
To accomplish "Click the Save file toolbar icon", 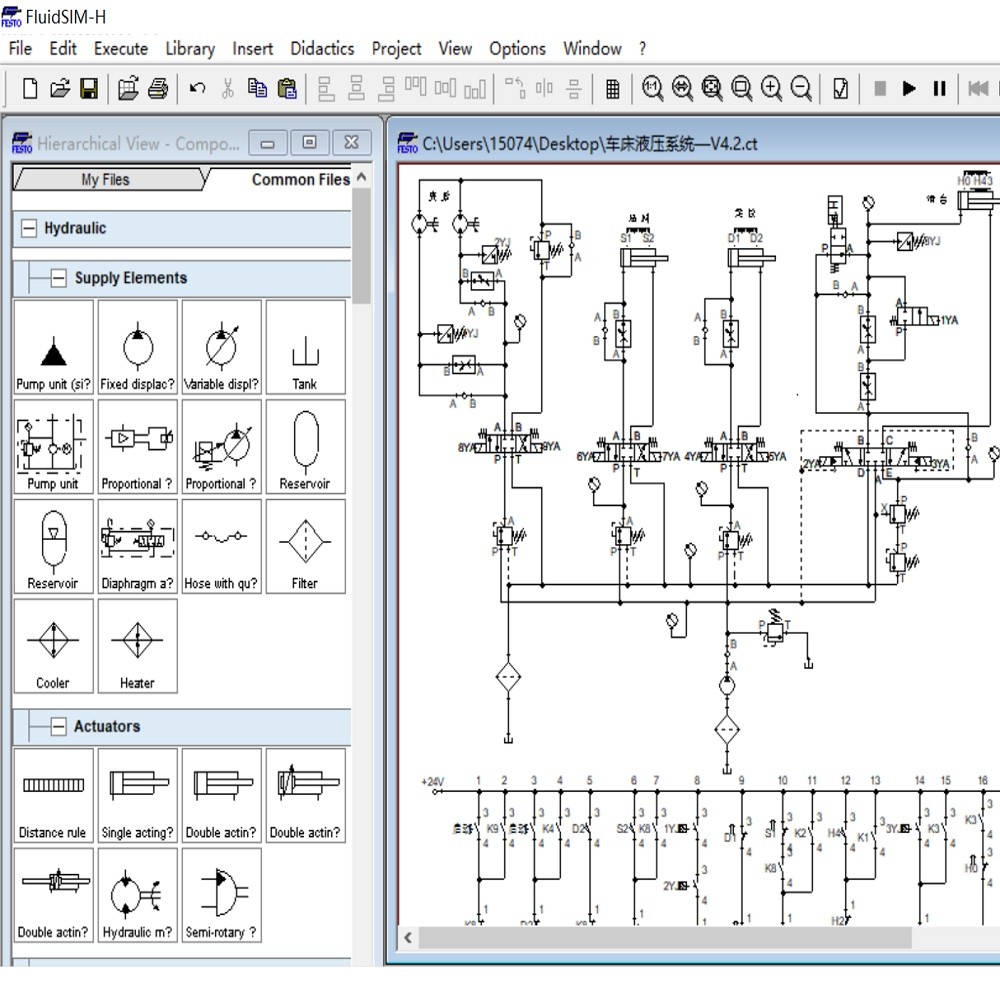I will point(89,89).
